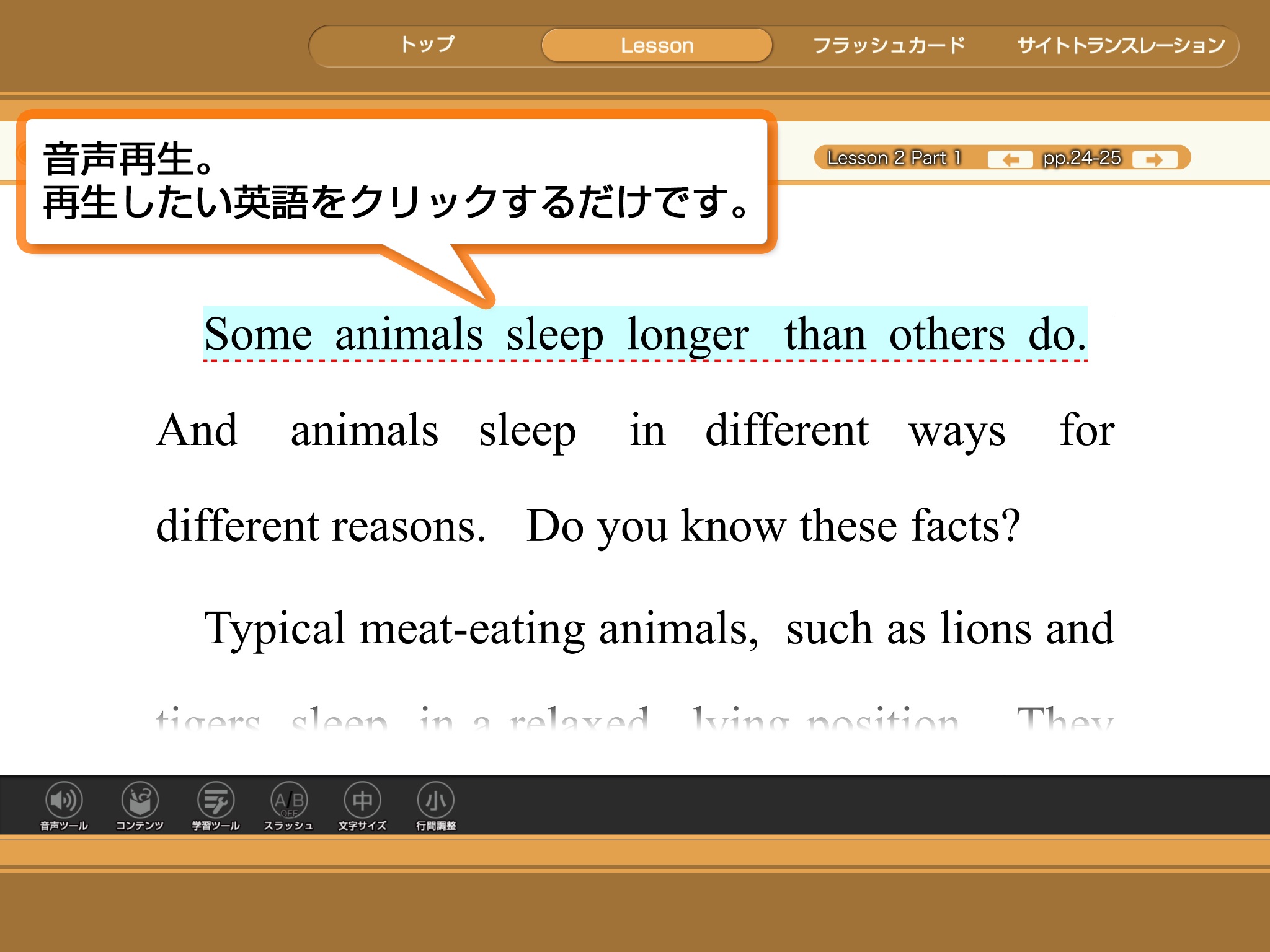The image size is (1270, 952).
Task: Open the 学習ツール study tool
Action: [x=215, y=806]
